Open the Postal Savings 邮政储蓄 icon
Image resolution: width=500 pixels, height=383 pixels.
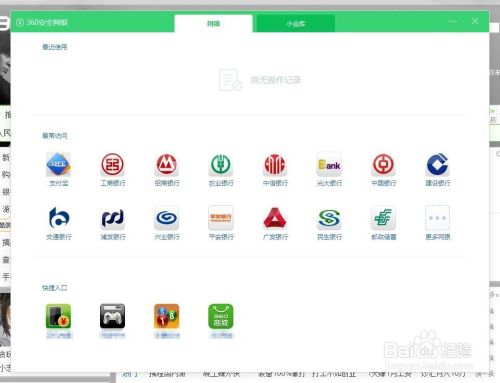pos(383,218)
